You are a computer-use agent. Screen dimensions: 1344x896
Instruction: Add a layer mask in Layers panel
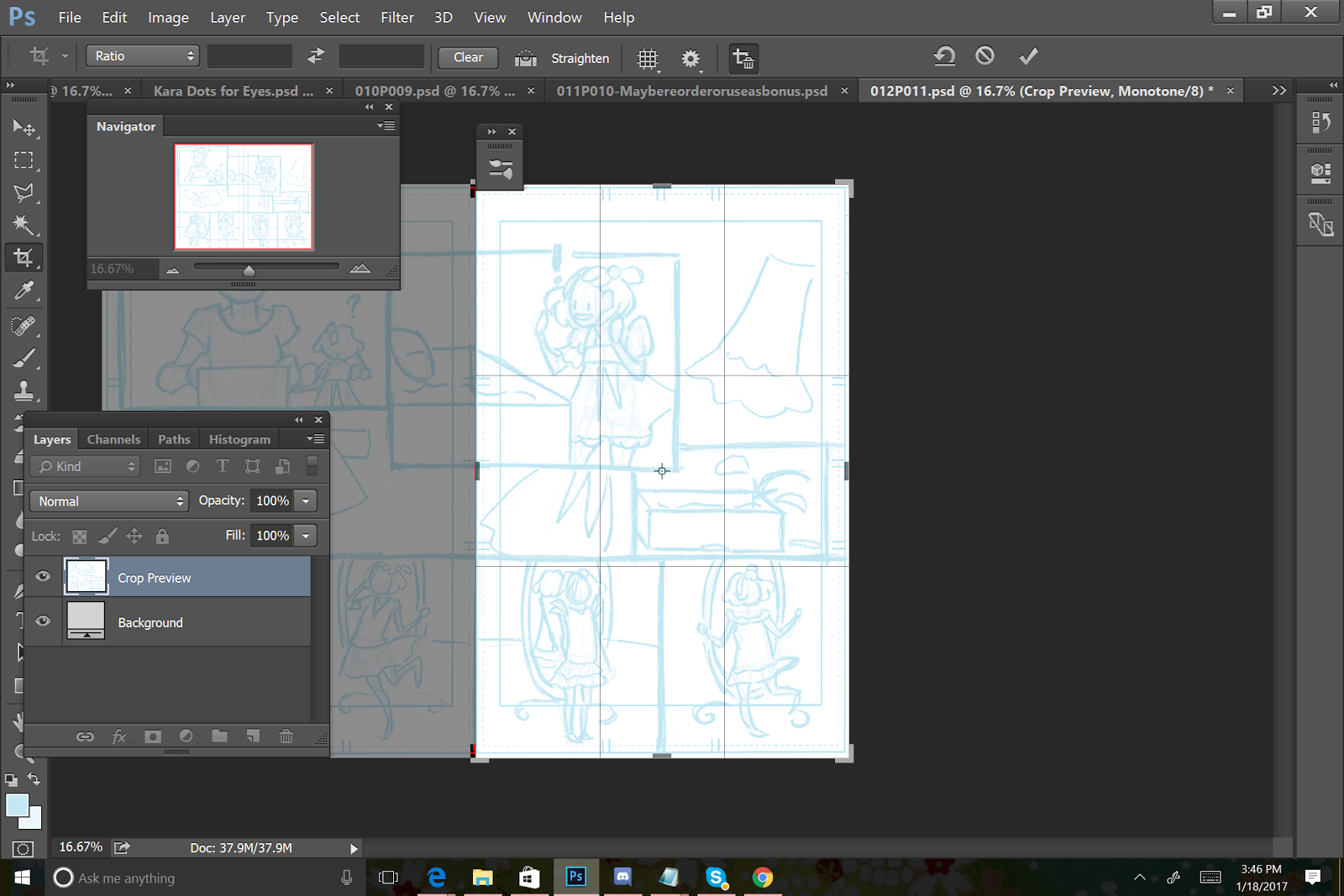coord(152,736)
